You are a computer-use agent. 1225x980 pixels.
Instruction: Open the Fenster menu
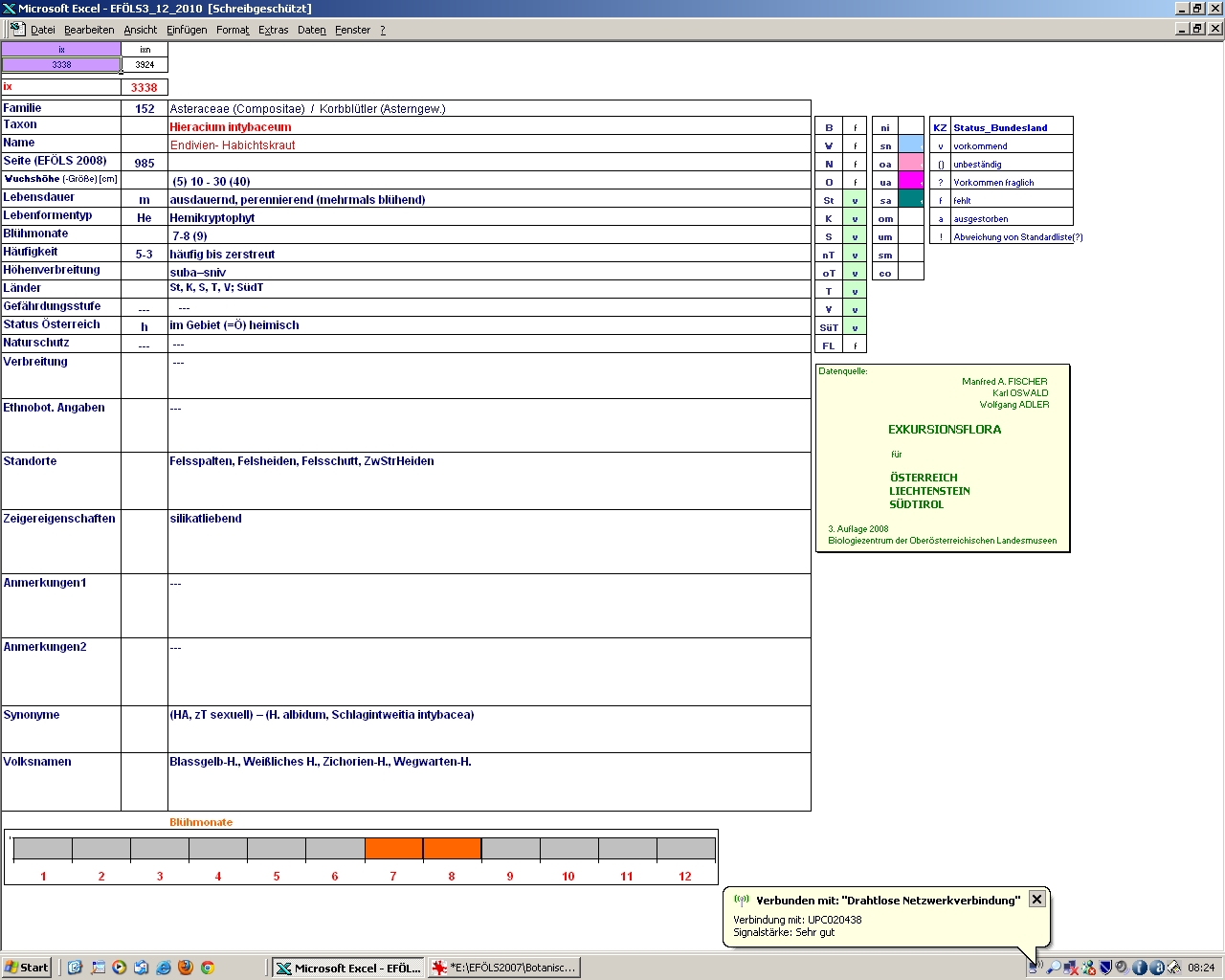pyautogui.click(x=352, y=30)
